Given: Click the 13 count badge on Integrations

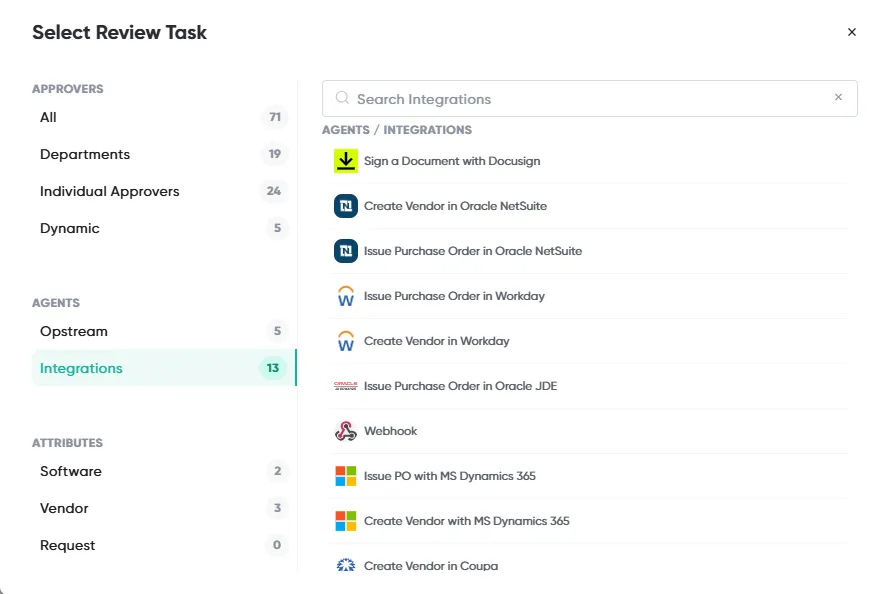Looking at the screenshot, I should coord(273,368).
